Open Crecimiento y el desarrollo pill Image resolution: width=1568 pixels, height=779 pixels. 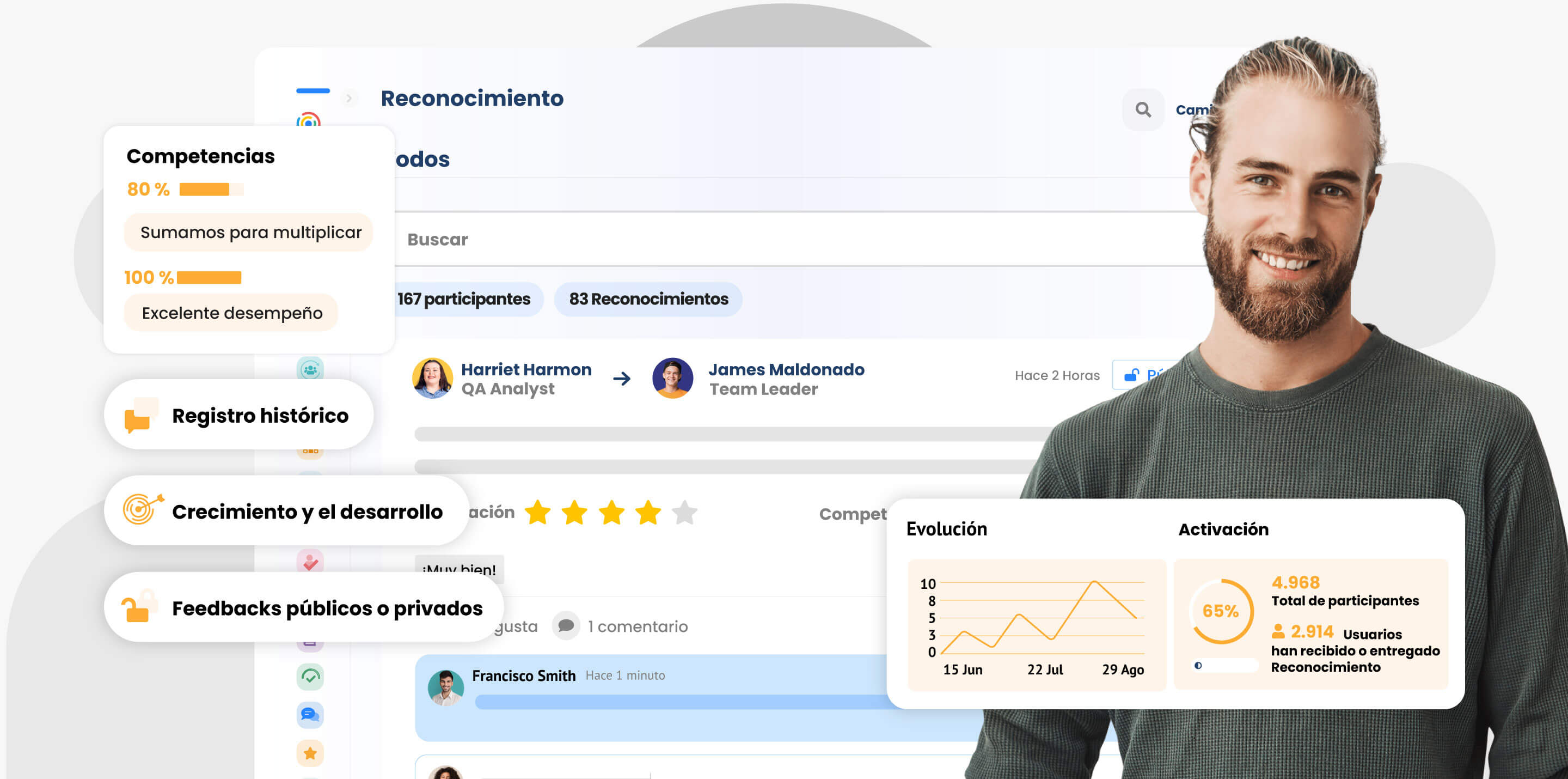click(x=287, y=512)
